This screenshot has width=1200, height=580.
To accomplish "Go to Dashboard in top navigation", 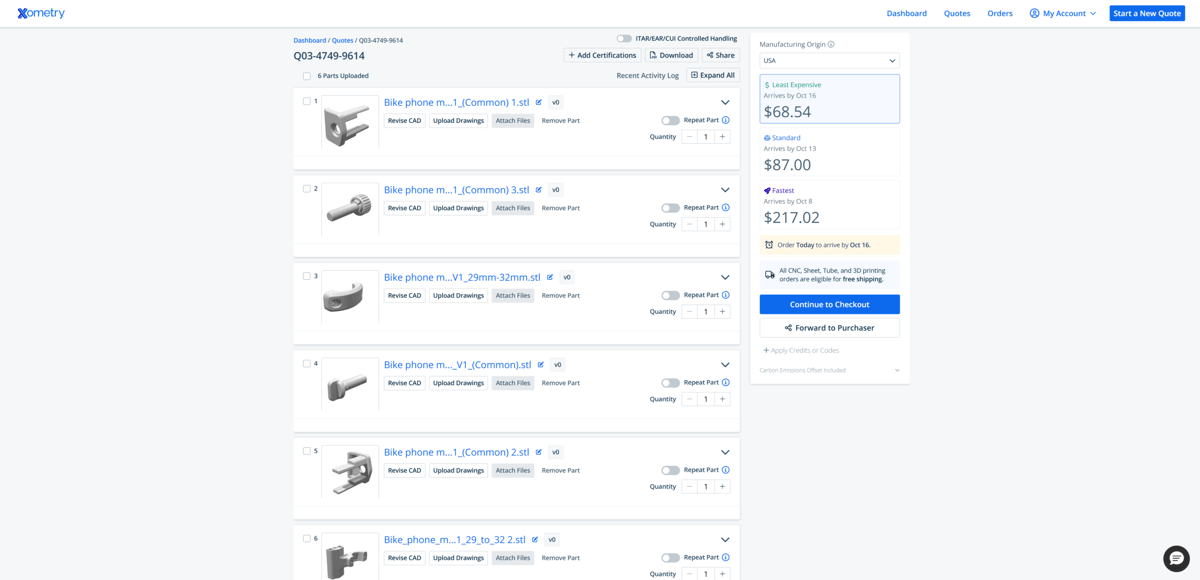I will [x=907, y=13].
